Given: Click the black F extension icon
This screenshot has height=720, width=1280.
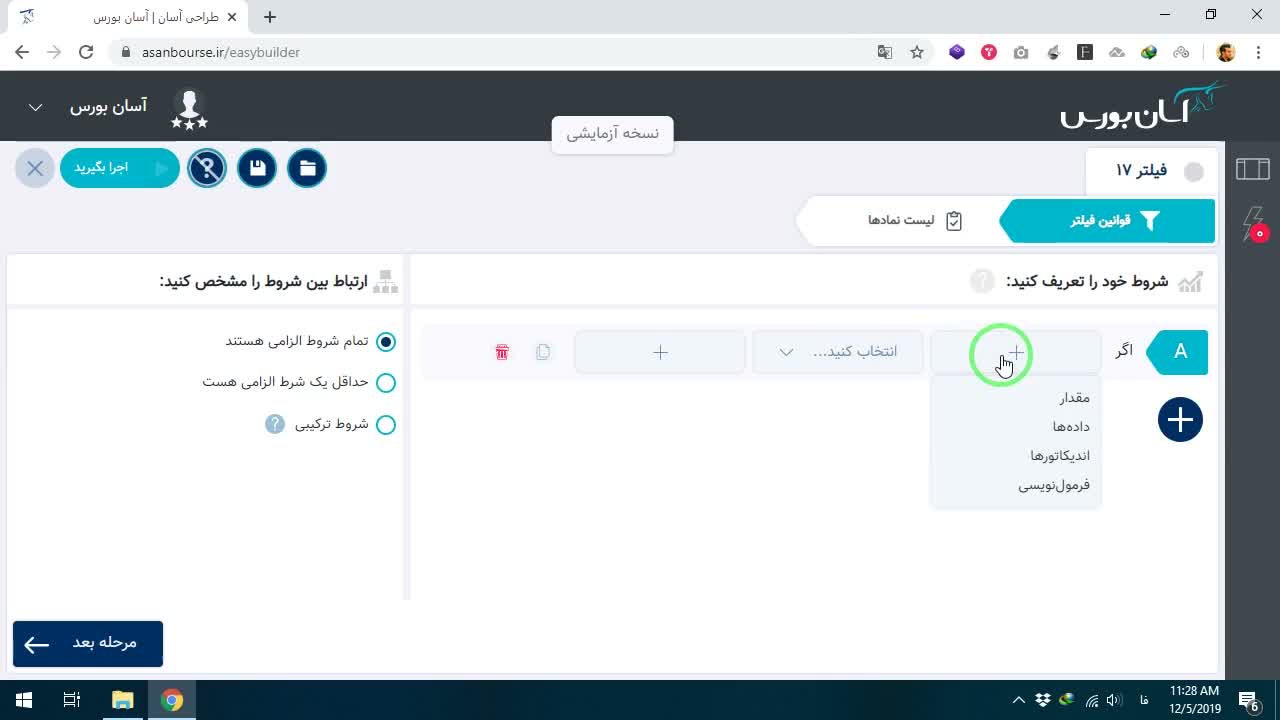Looking at the screenshot, I should [1085, 52].
